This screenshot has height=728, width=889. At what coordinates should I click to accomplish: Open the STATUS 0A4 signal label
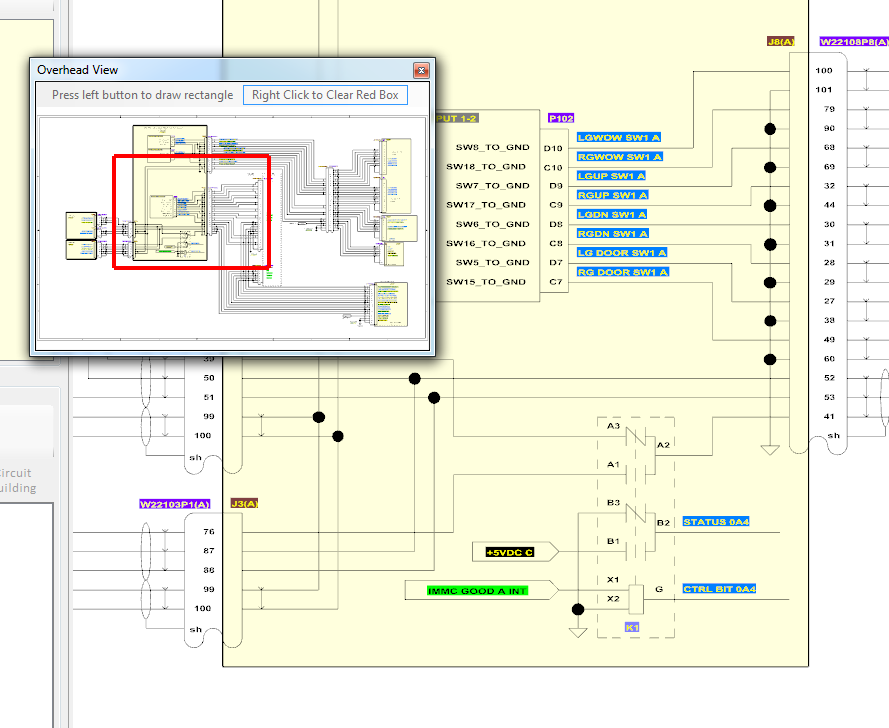(716, 522)
